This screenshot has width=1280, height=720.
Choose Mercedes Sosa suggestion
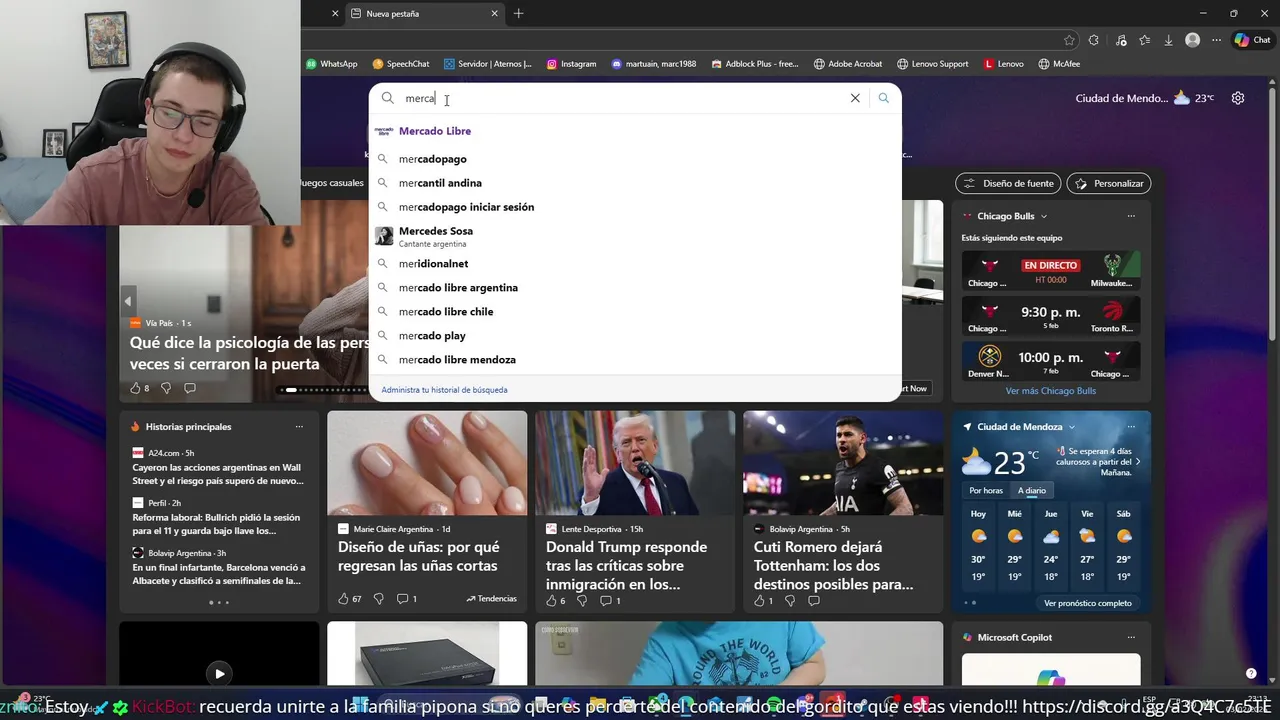(x=635, y=236)
